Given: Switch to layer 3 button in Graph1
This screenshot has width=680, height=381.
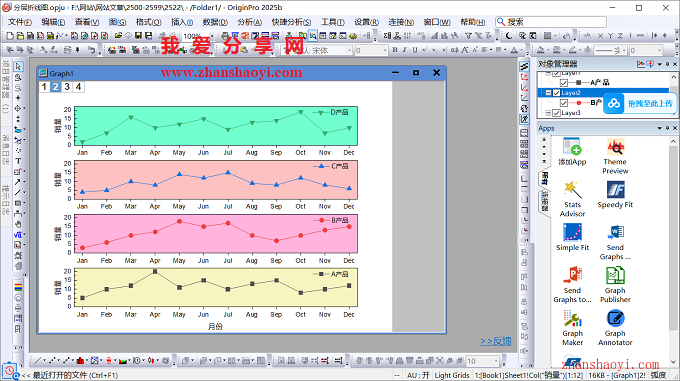Looking at the screenshot, I should (67, 87).
